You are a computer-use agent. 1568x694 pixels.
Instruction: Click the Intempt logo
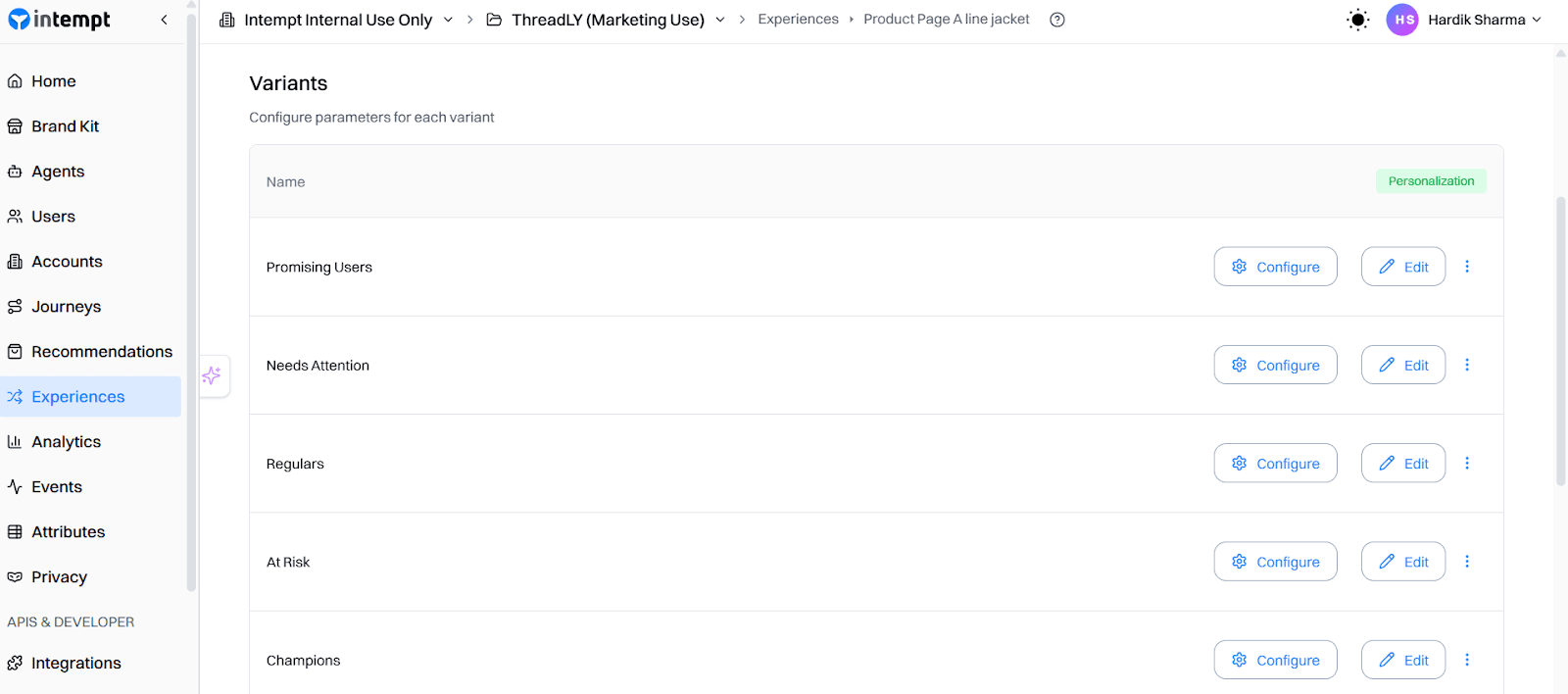(x=59, y=20)
